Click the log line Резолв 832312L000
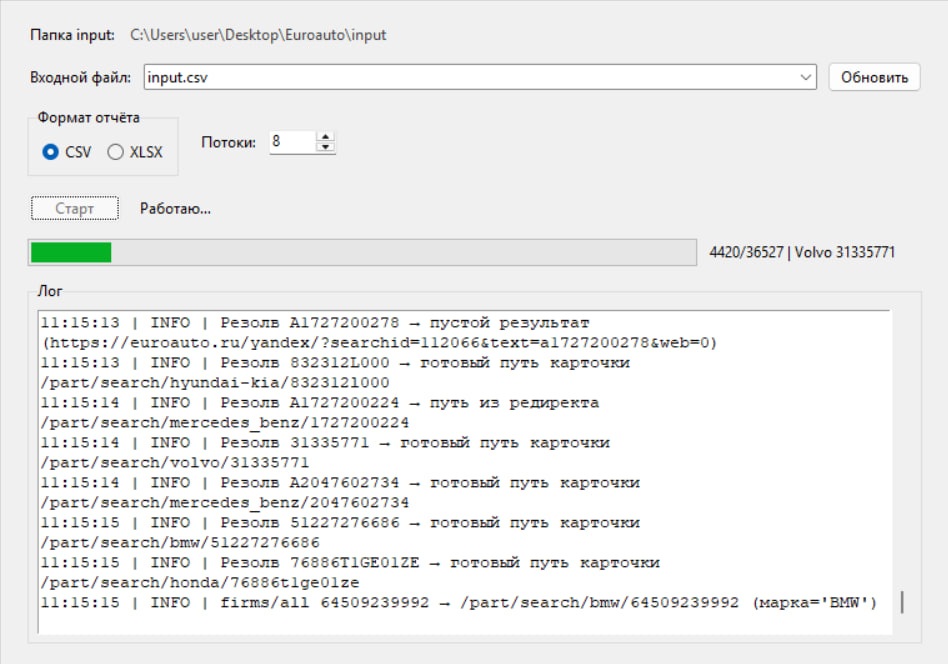 335,363
